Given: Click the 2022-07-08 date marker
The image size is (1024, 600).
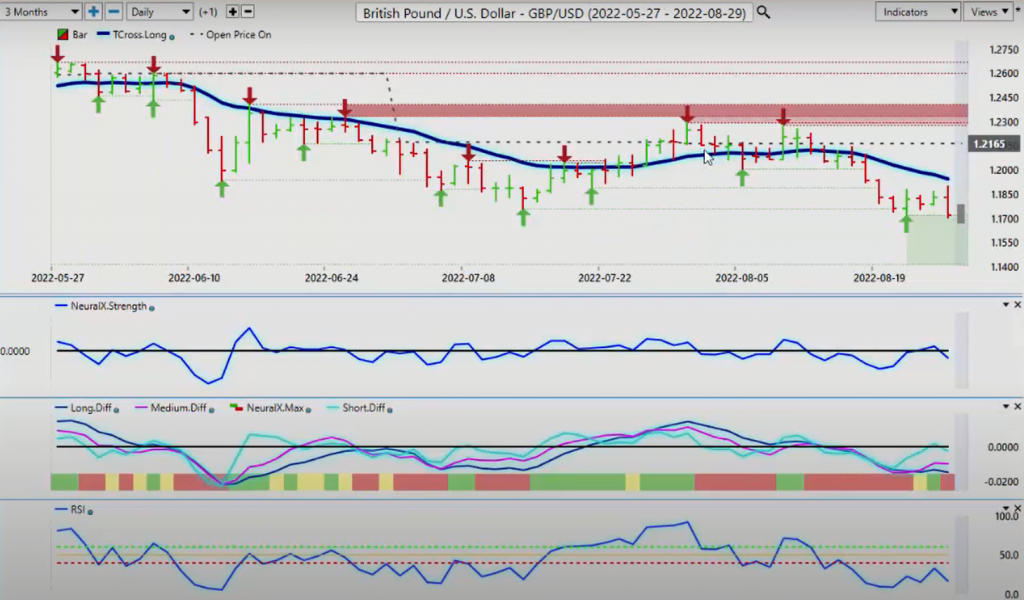Looking at the screenshot, I should [x=468, y=277].
